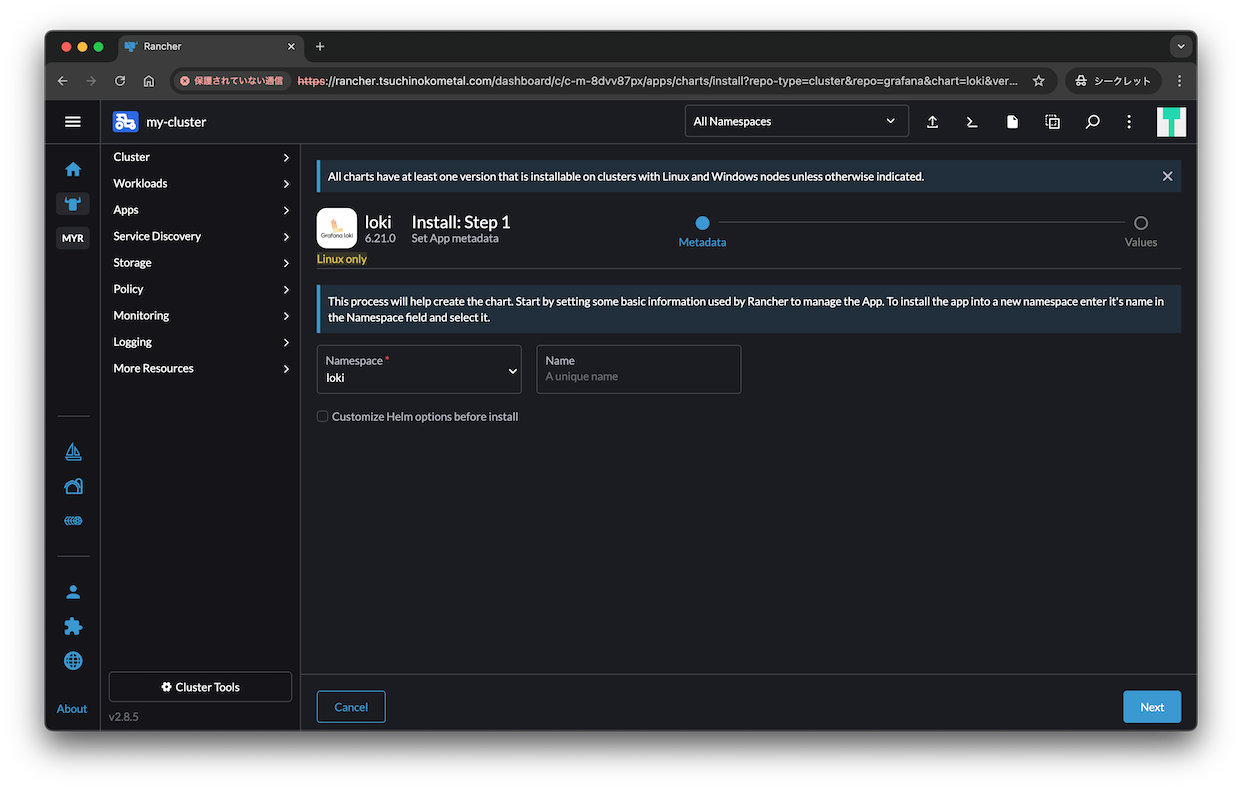Expand Service Discovery menu group
Image resolution: width=1242 pixels, height=790 pixels.
[x=200, y=236]
